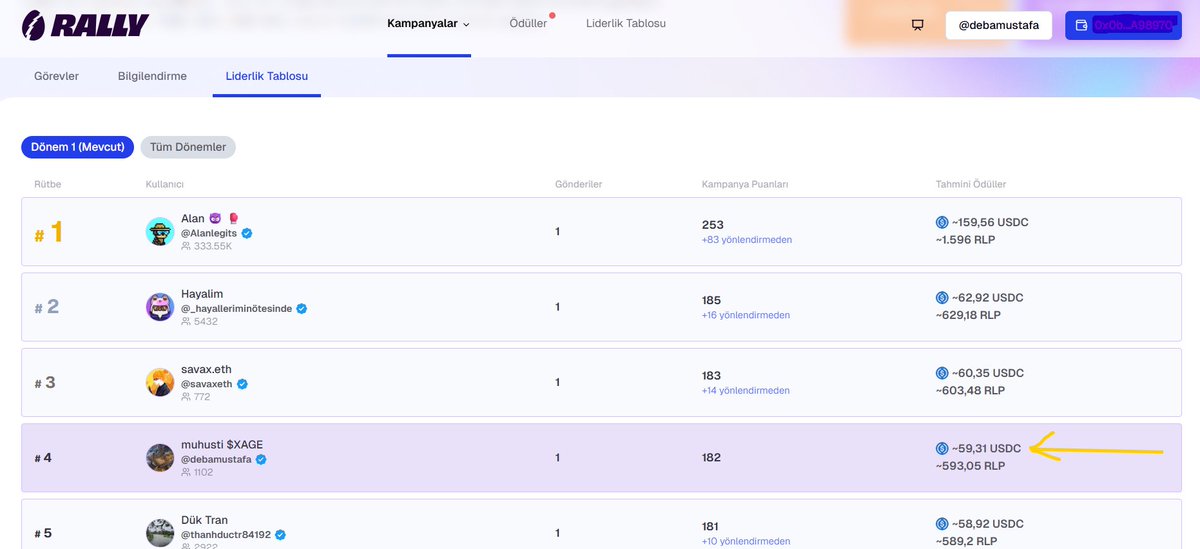The image size is (1200, 549).
Task: Click the followers icon beside 772
Action: point(186,397)
